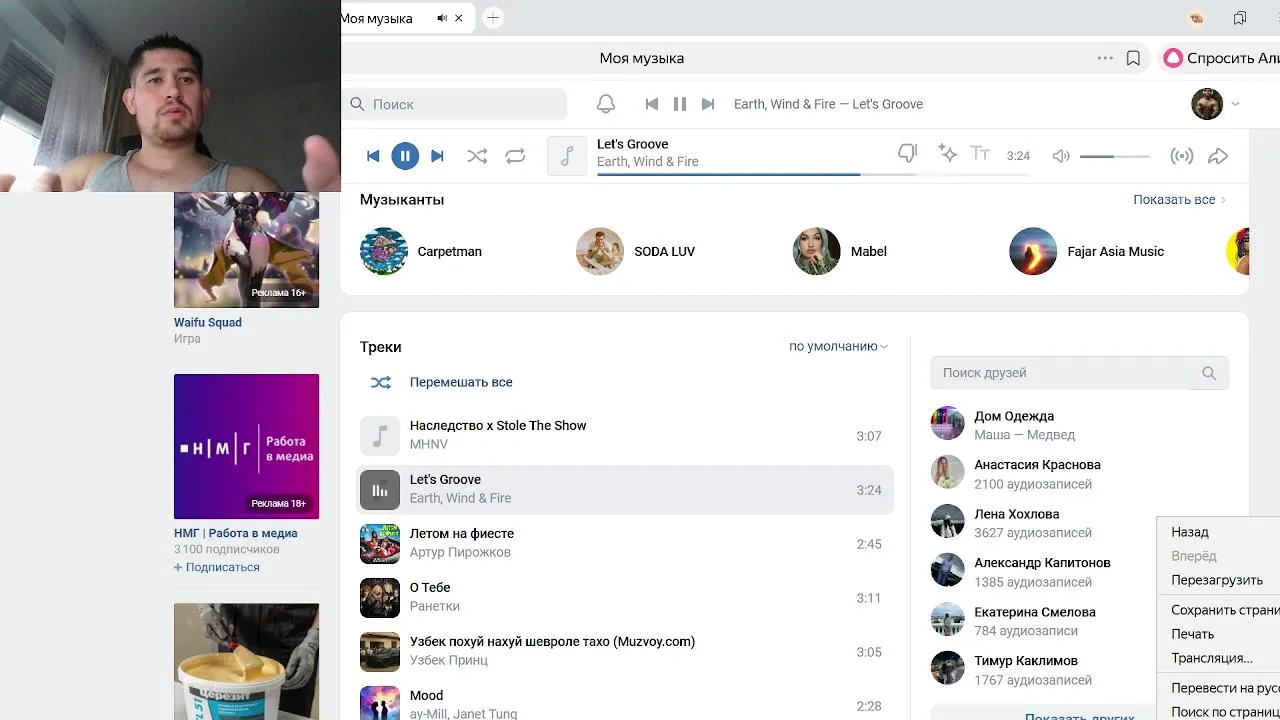
Task: Click Earth, Wind & Fire artist in player
Action: point(648,161)
